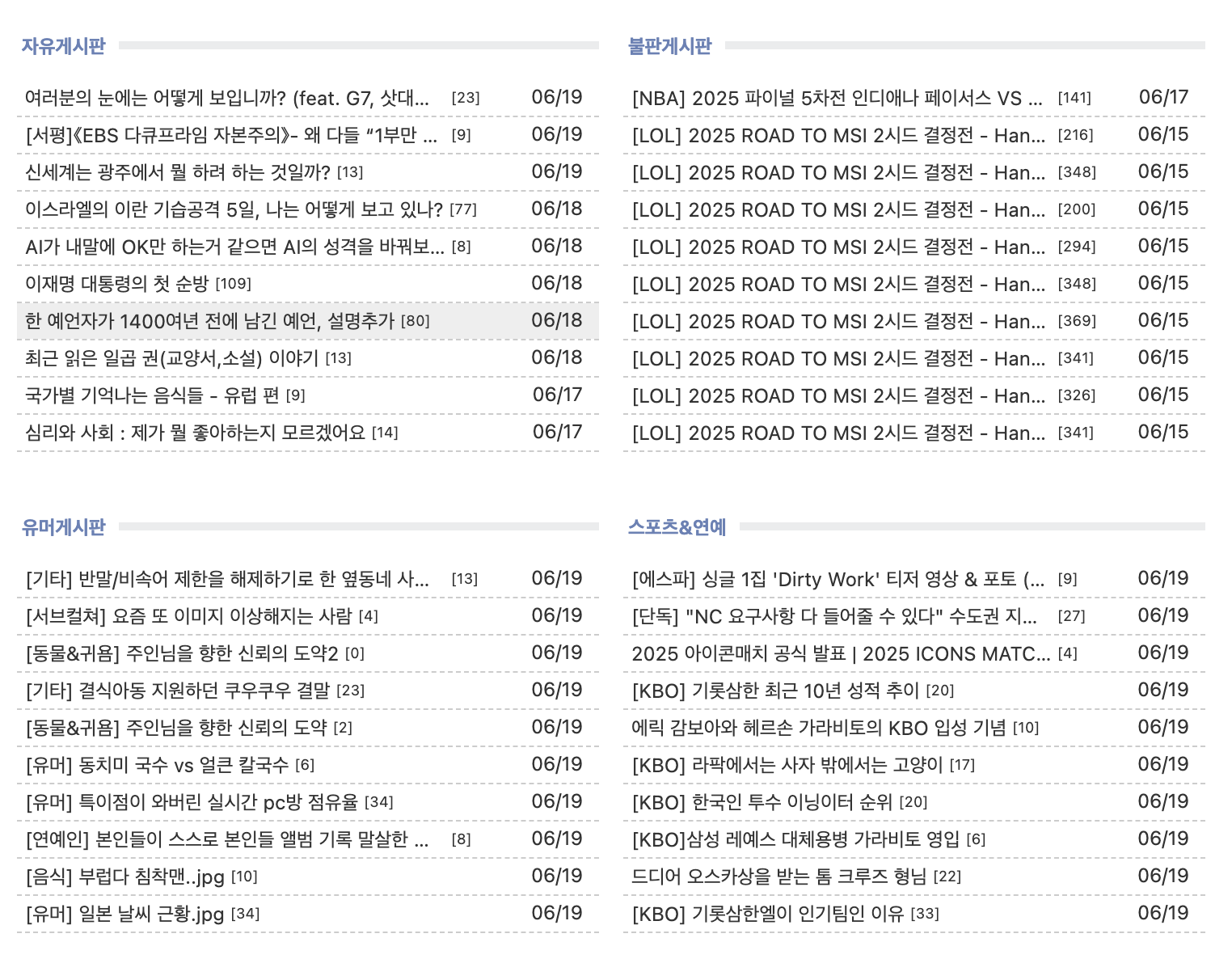Open 일본 날씨 근황.jpg post
The height and width of the screenshot is (959, 1232).
(124, 914)
